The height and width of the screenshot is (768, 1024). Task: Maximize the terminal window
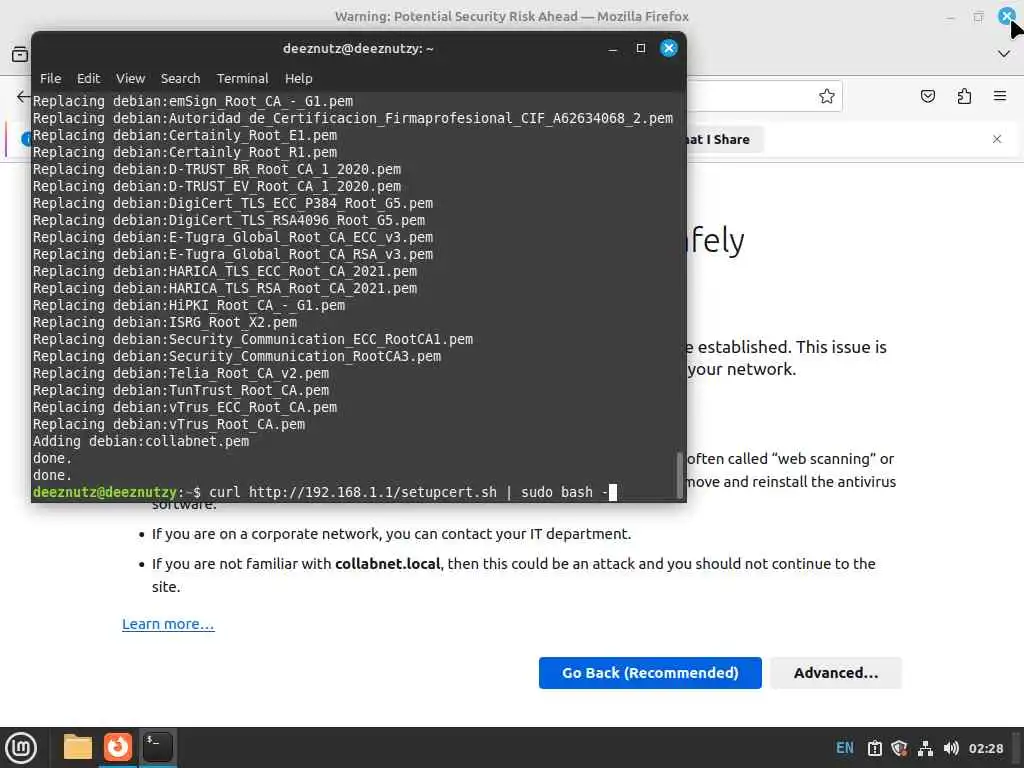point(641,48)
